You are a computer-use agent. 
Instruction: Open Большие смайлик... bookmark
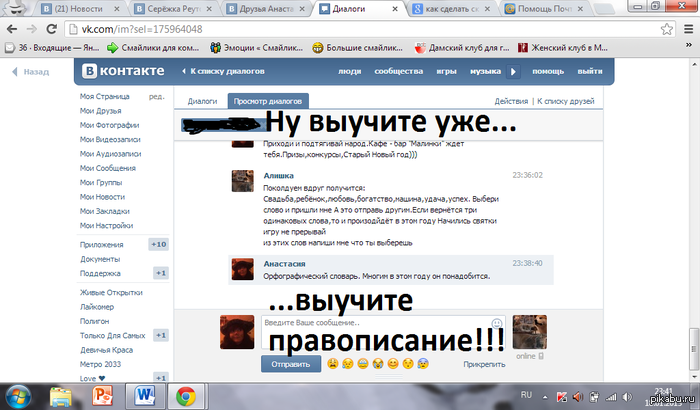point(358,47)
